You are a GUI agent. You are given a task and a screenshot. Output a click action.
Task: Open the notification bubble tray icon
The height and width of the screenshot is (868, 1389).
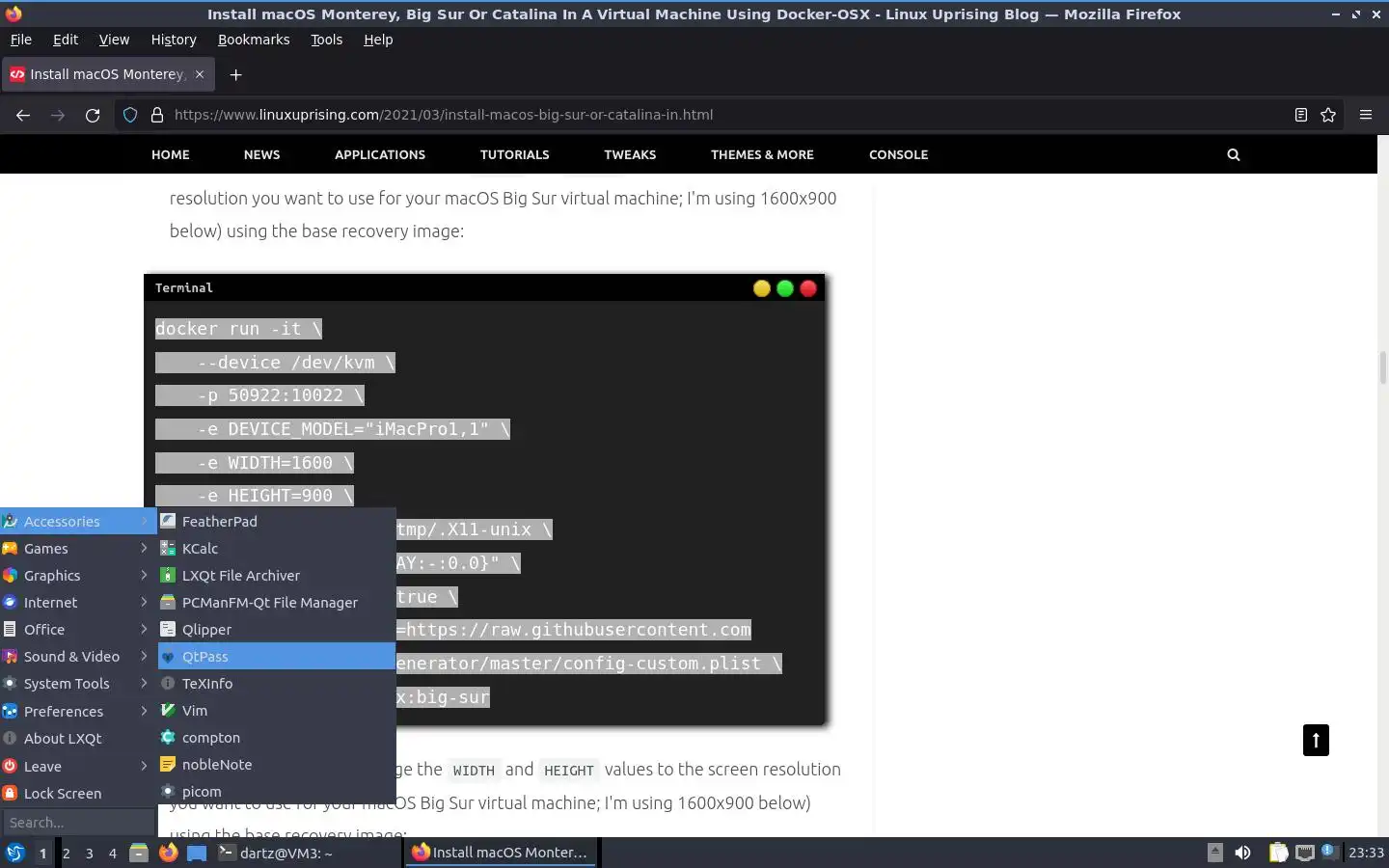(1329, 851)
